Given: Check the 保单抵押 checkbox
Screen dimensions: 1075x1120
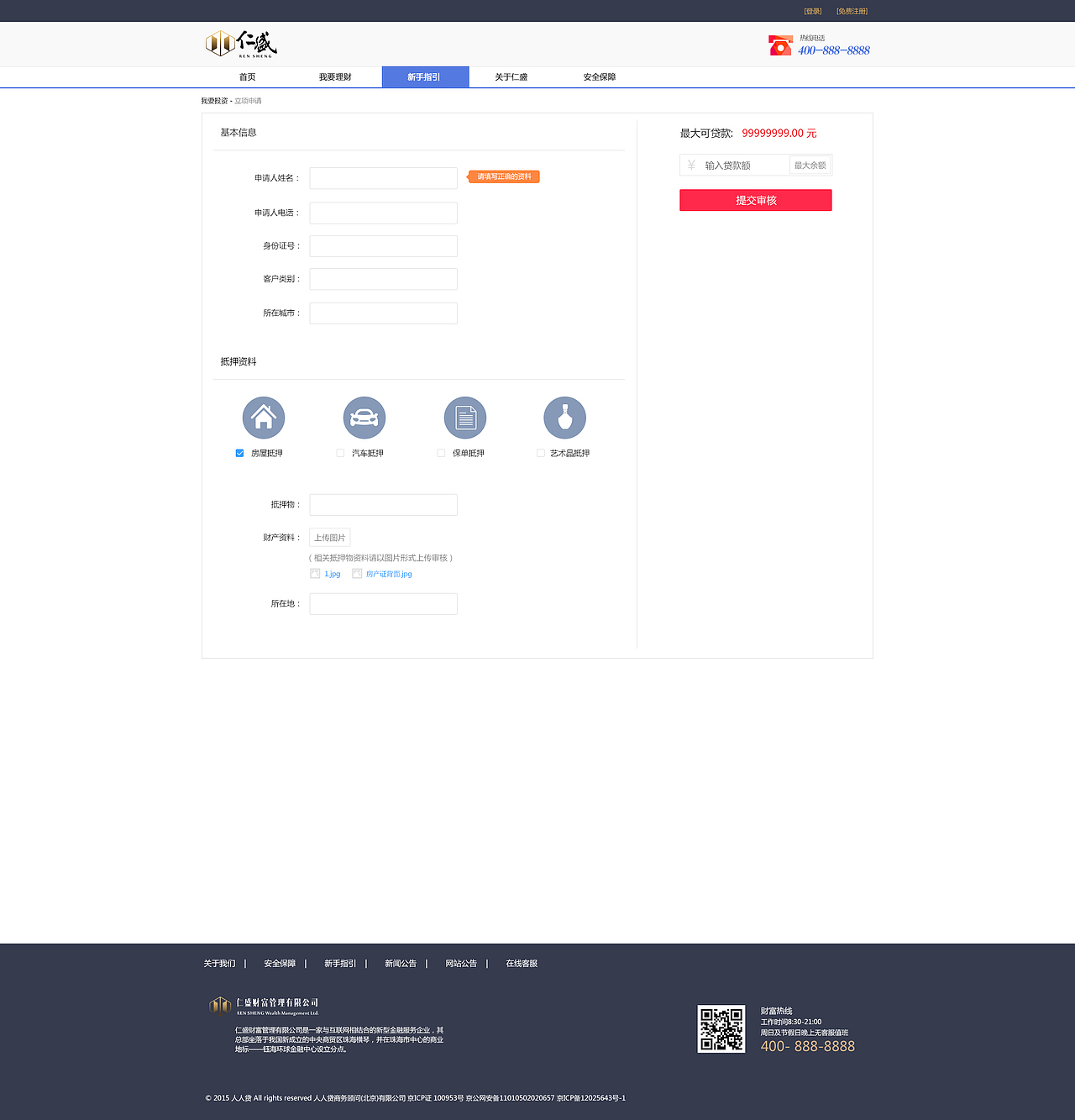Looking at the screenshot, I should pyautogui.click(x=441, y=453).
